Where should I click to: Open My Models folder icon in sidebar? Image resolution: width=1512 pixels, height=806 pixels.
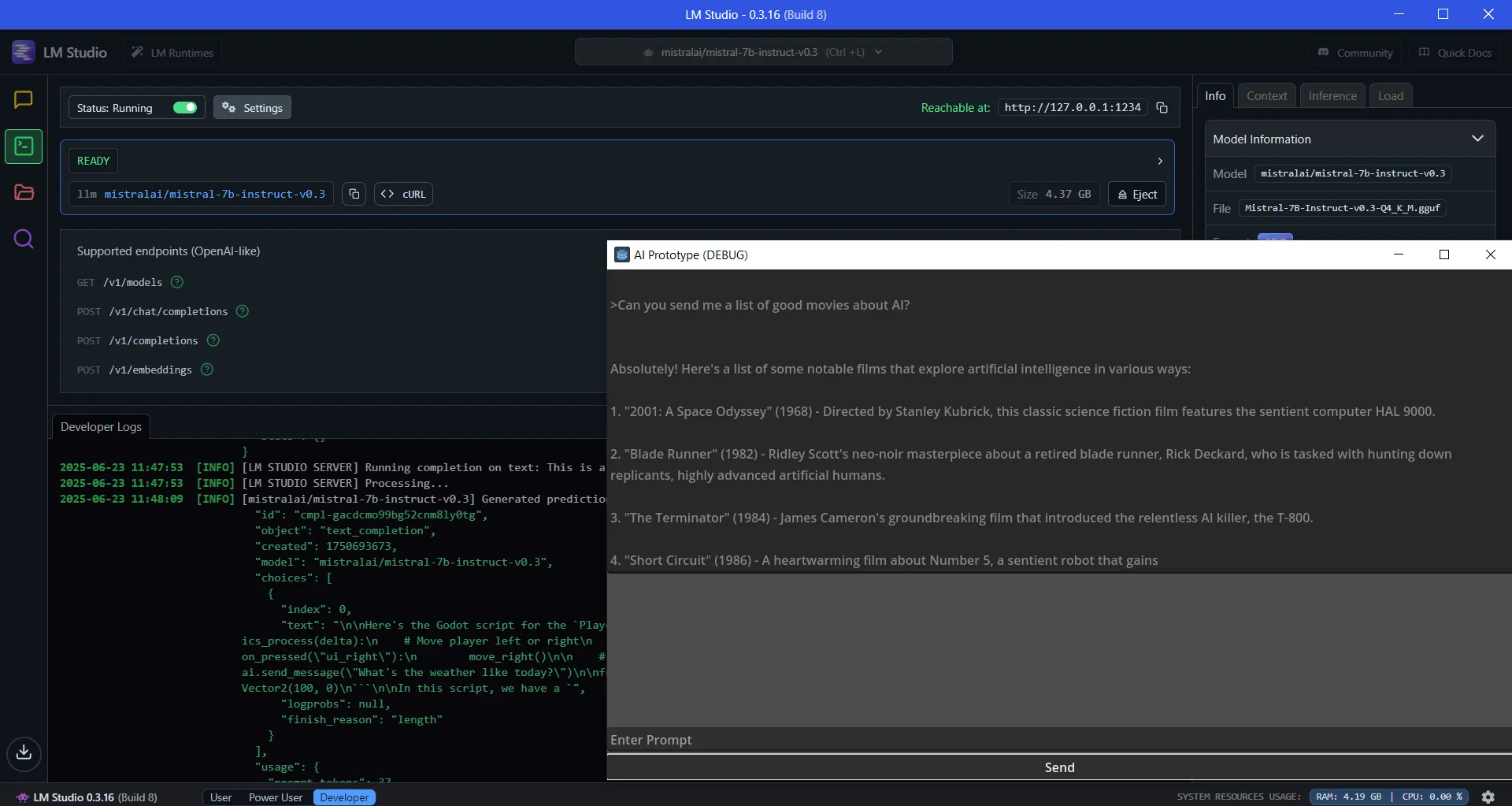tap(24, 192)
